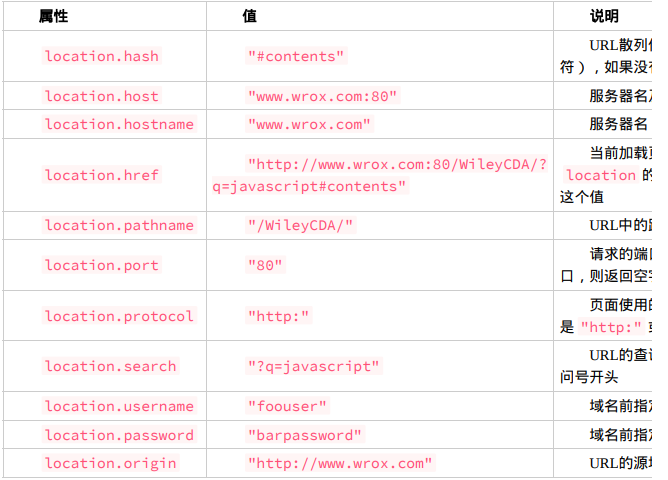Image resolution: width=668 pixels, height=480 pixels.
Task: Click the location.search property code
Action: 110,366
